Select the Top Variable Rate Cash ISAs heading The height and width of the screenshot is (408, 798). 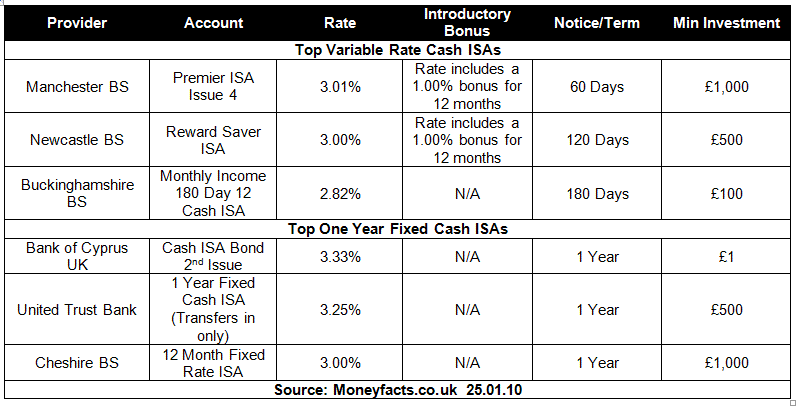[x=398, y=49]
